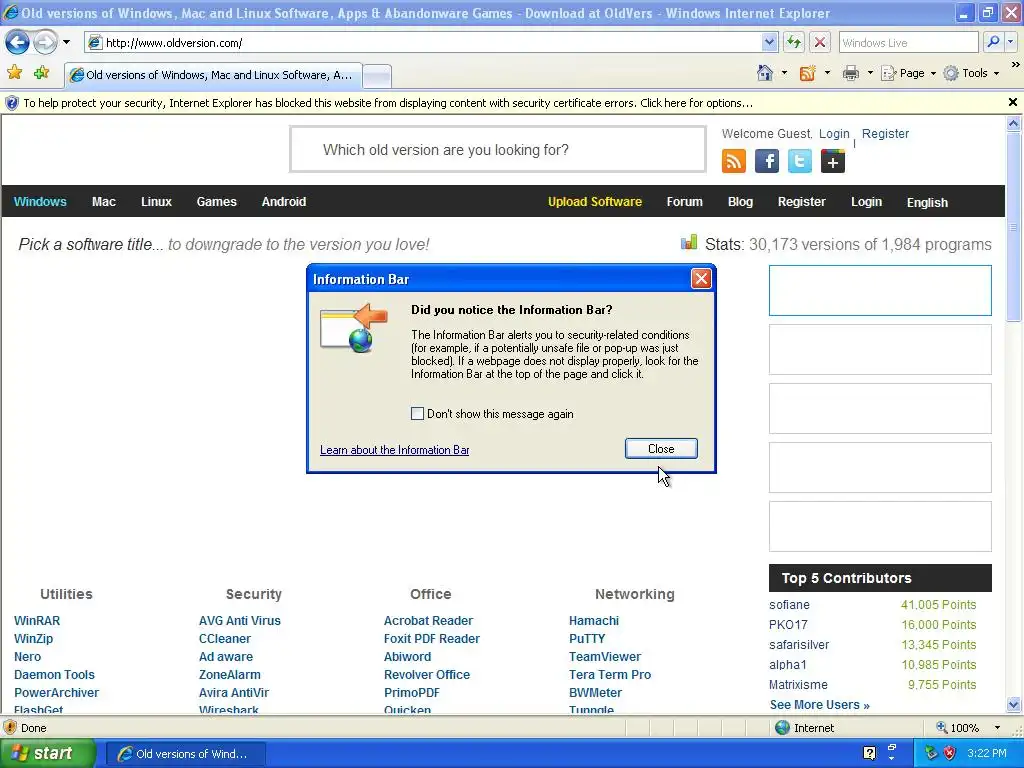Expand the address bar history dropdown
Viewport: 1024px width, 768px height.
coord(769,43)
